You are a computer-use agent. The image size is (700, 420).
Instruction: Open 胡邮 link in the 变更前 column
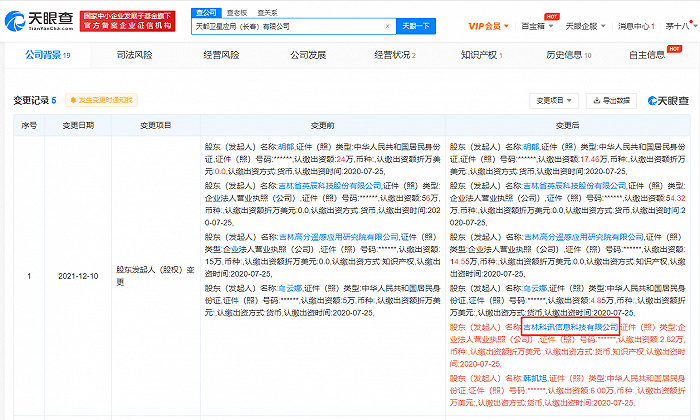tap(286, 147)
